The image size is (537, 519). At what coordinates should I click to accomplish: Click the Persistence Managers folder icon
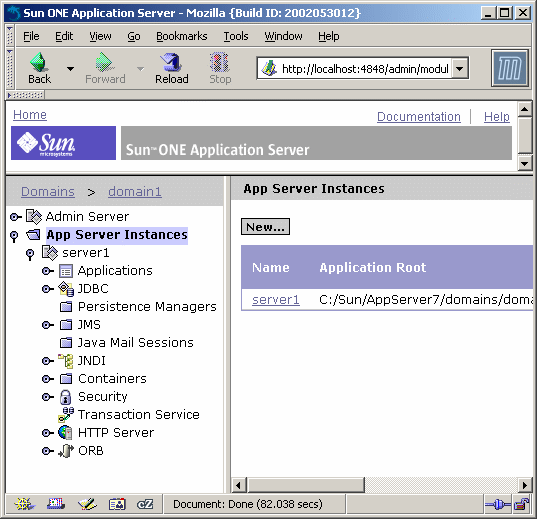[x=66, y=307]
